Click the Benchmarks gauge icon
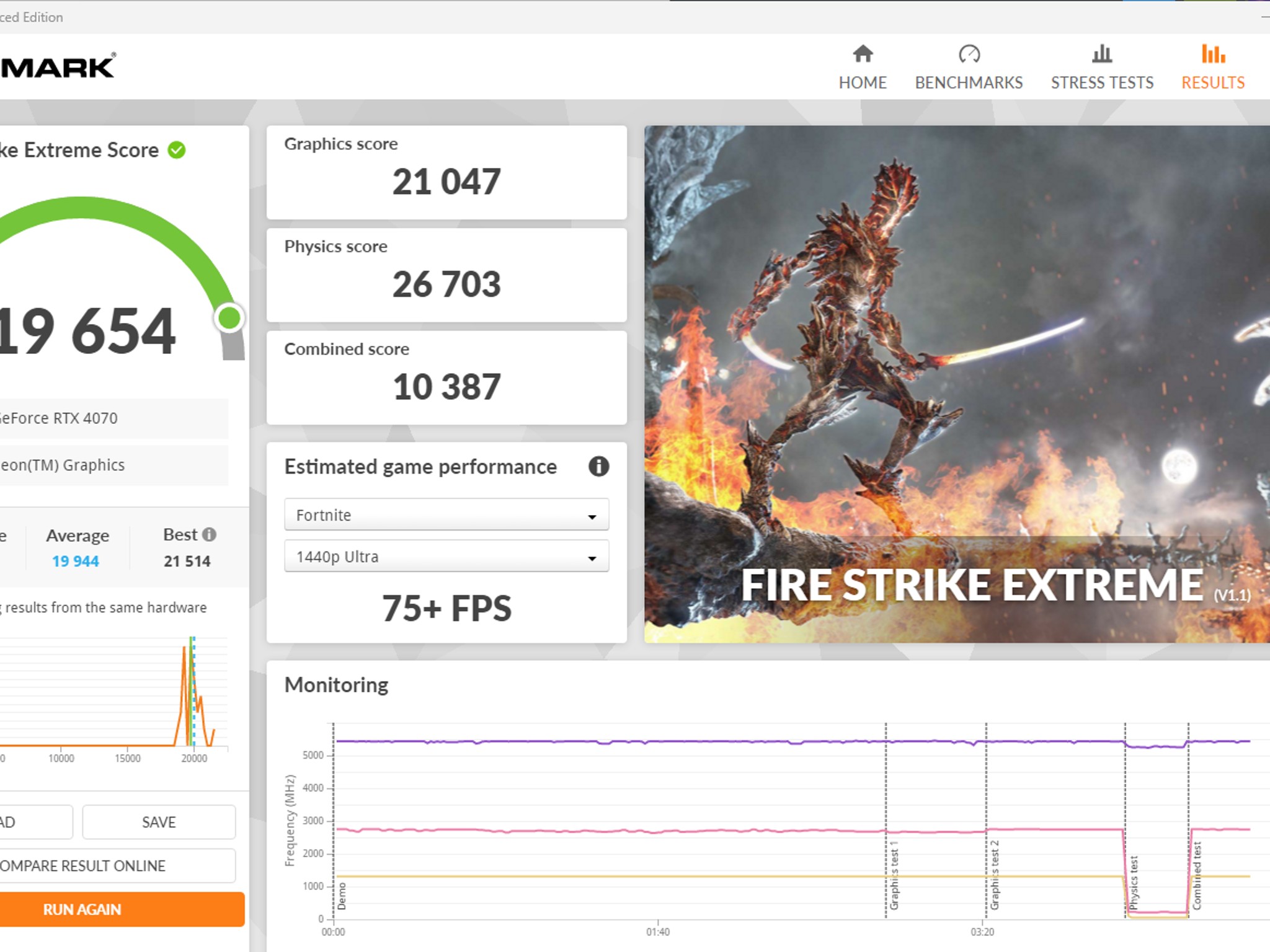Screen dimensions: 1270x952 click(969, 55)
